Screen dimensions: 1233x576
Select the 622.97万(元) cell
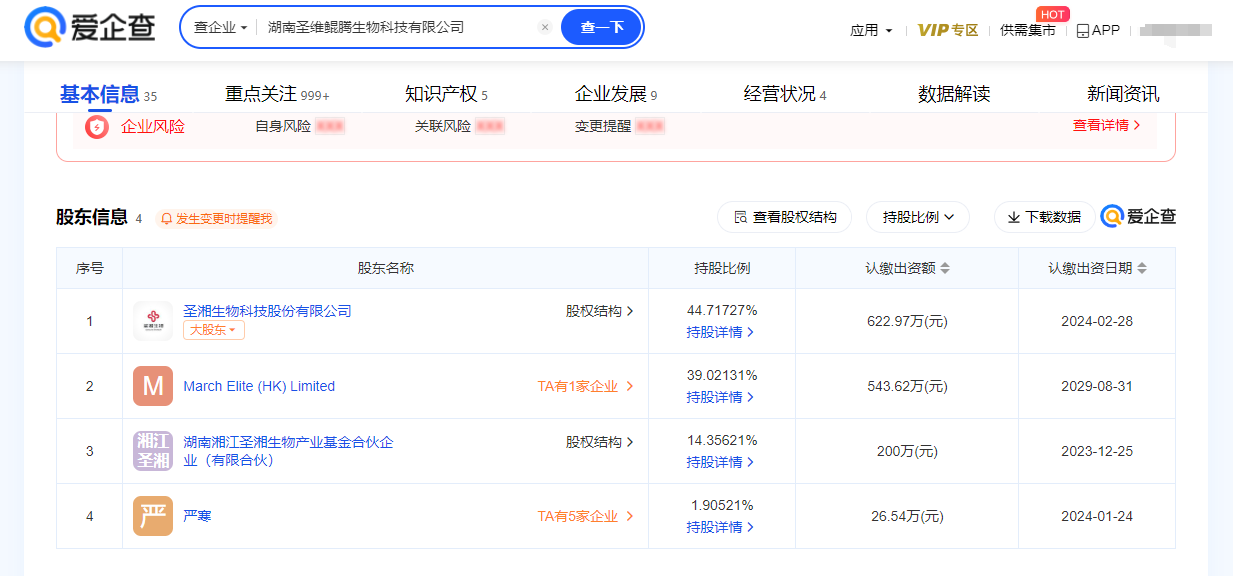[907, 321]
